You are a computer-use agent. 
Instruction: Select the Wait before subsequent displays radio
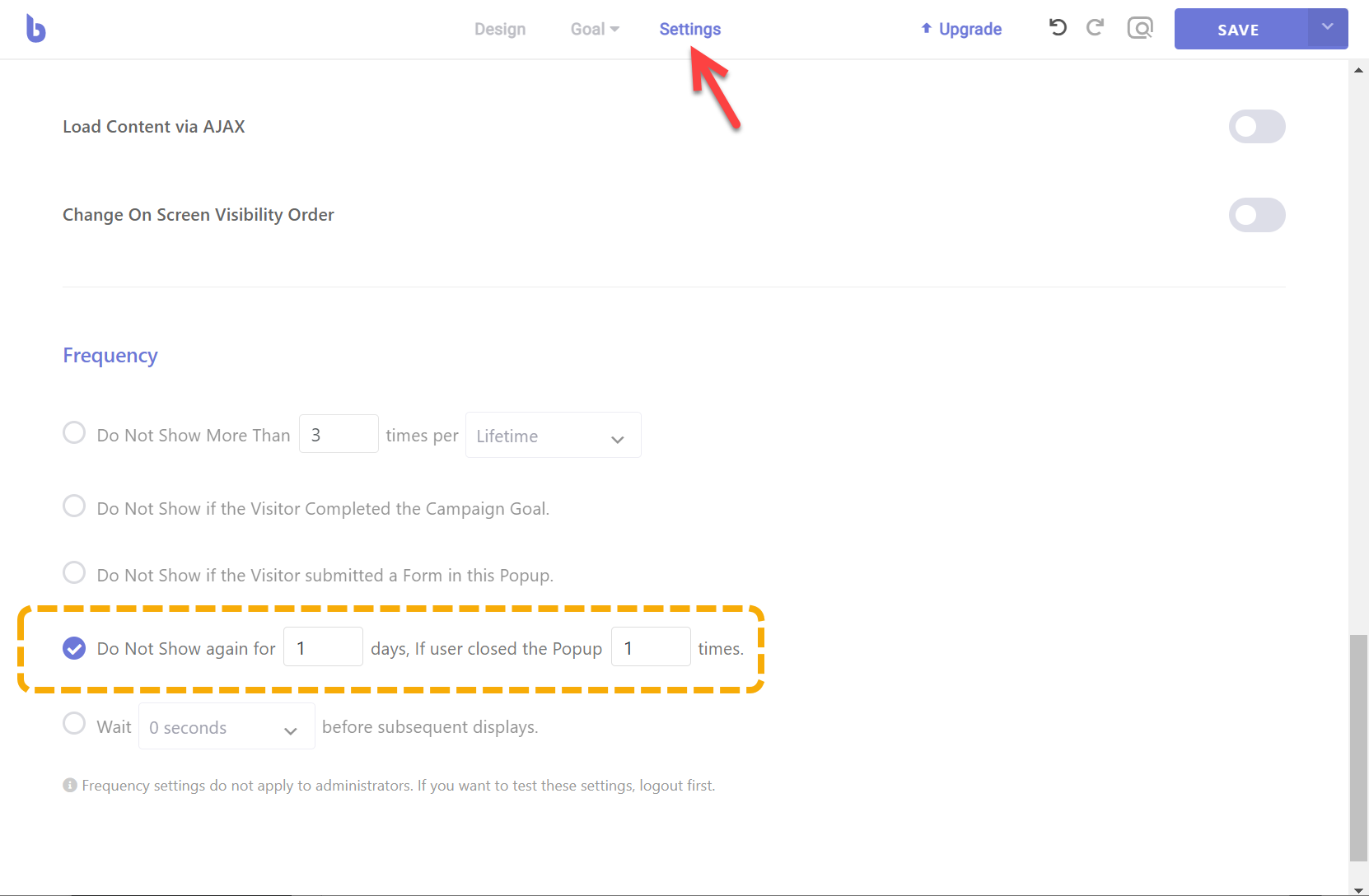(74, 723)
